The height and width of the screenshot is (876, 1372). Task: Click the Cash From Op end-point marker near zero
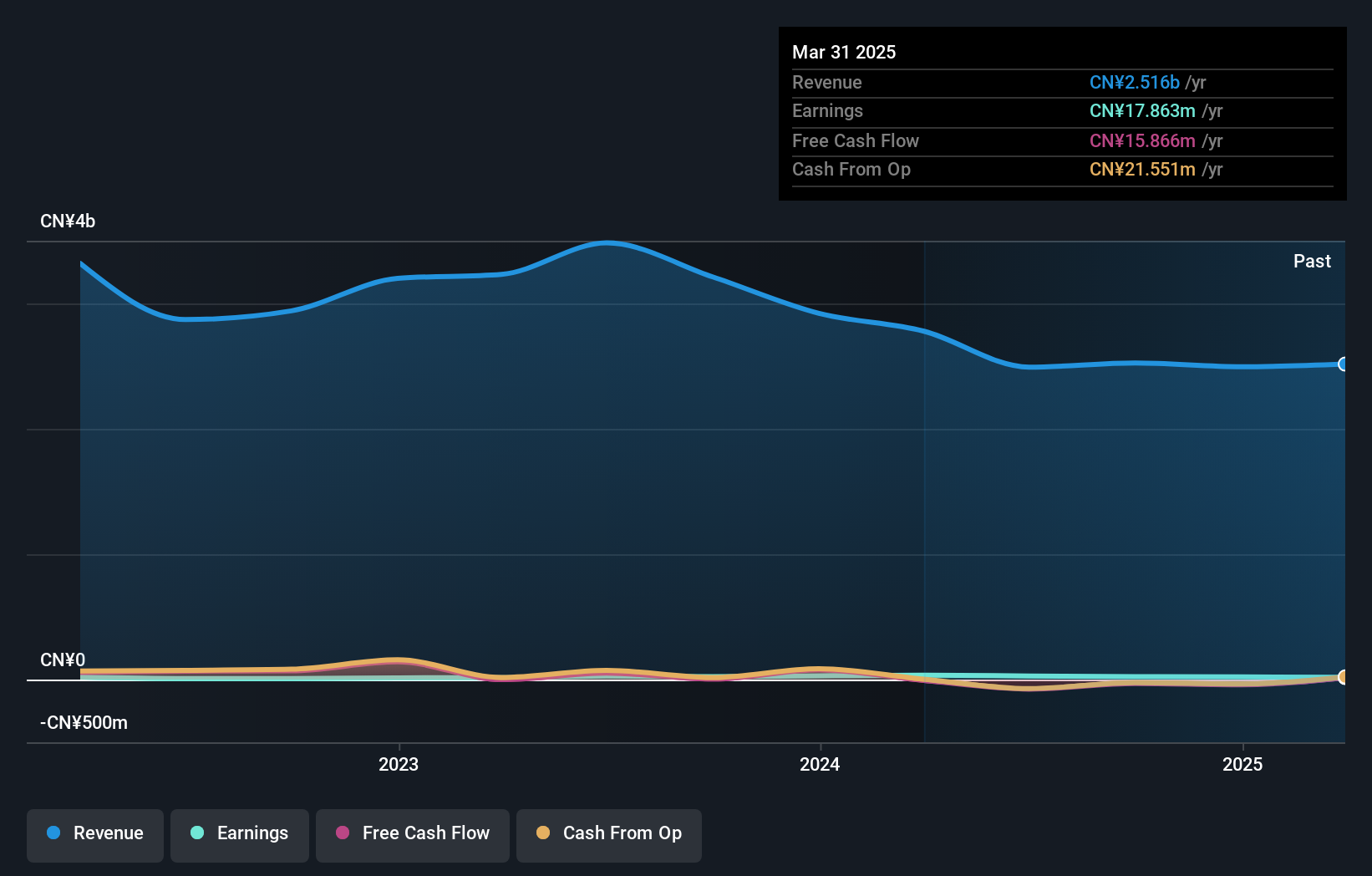click(x=1343, y=677)
